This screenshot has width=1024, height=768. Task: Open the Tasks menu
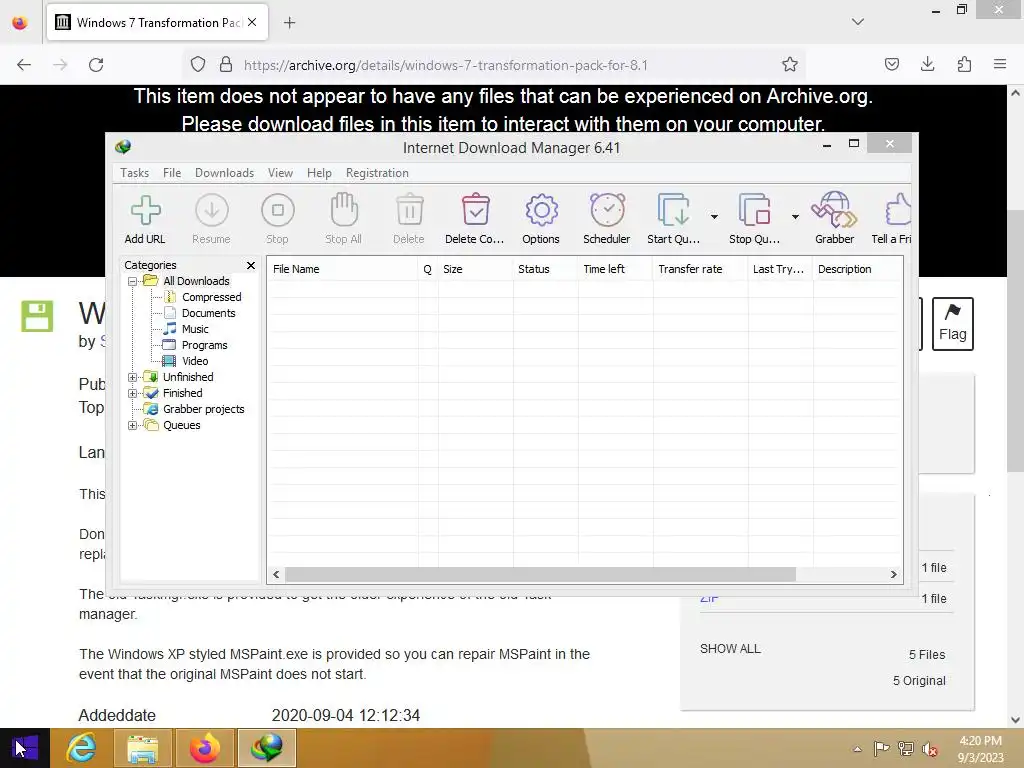click(135, 173)
